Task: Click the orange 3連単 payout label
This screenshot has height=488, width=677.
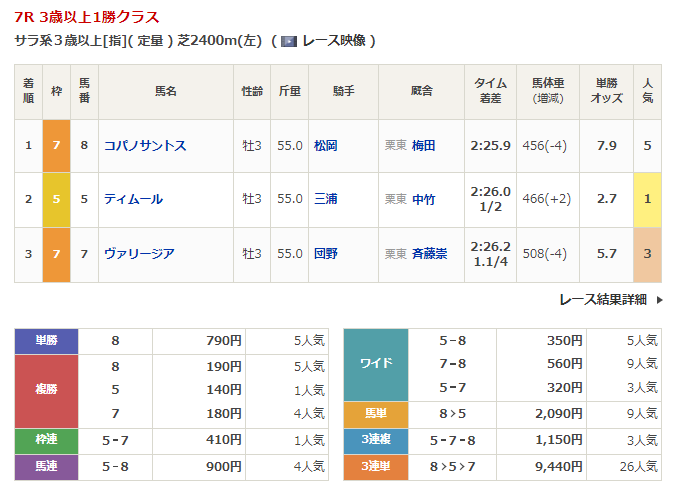Action: point(376,465)
